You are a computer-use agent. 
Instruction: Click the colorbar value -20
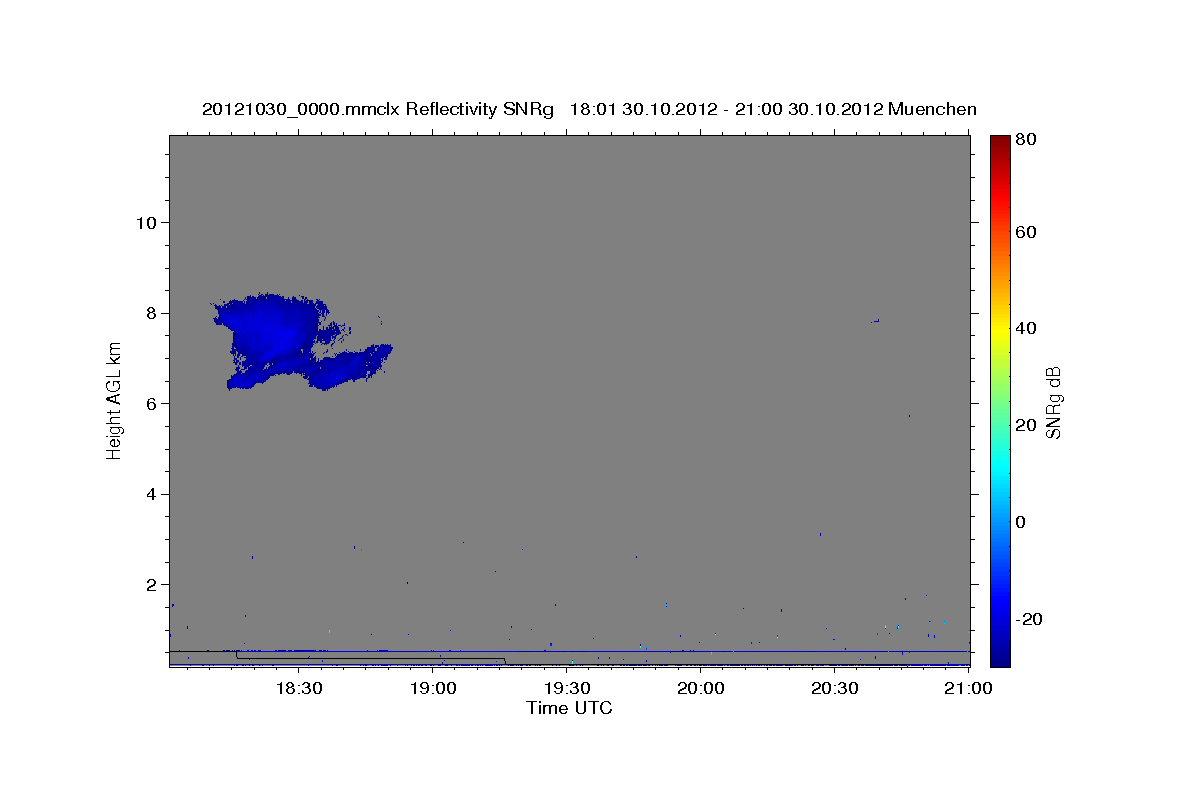point(1030,619)
